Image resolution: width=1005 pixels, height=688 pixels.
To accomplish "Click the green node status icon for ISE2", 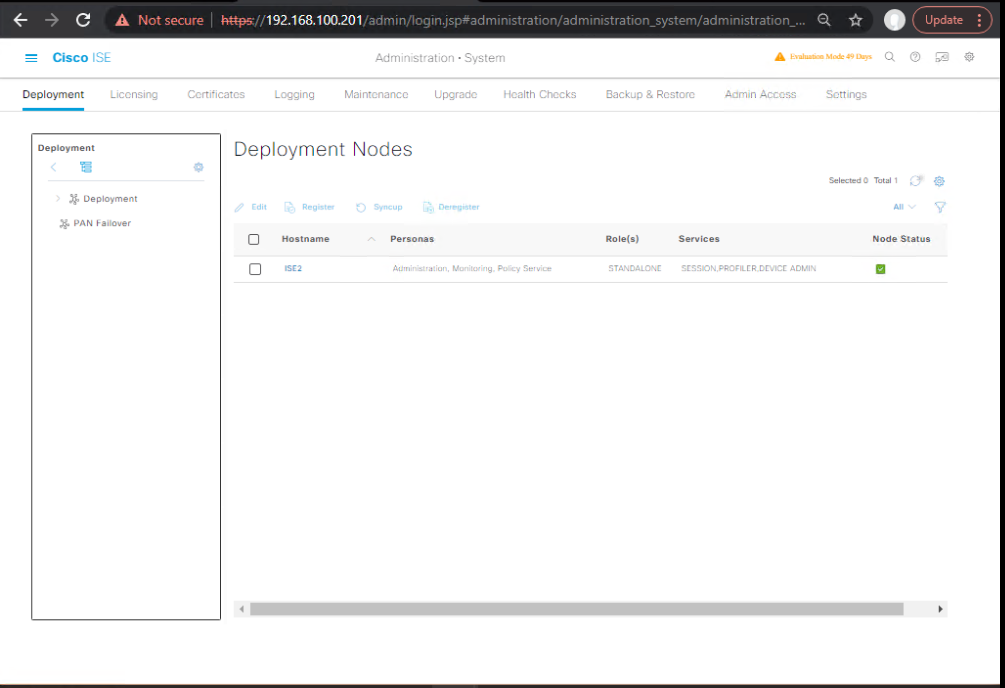I will point(880,269).
